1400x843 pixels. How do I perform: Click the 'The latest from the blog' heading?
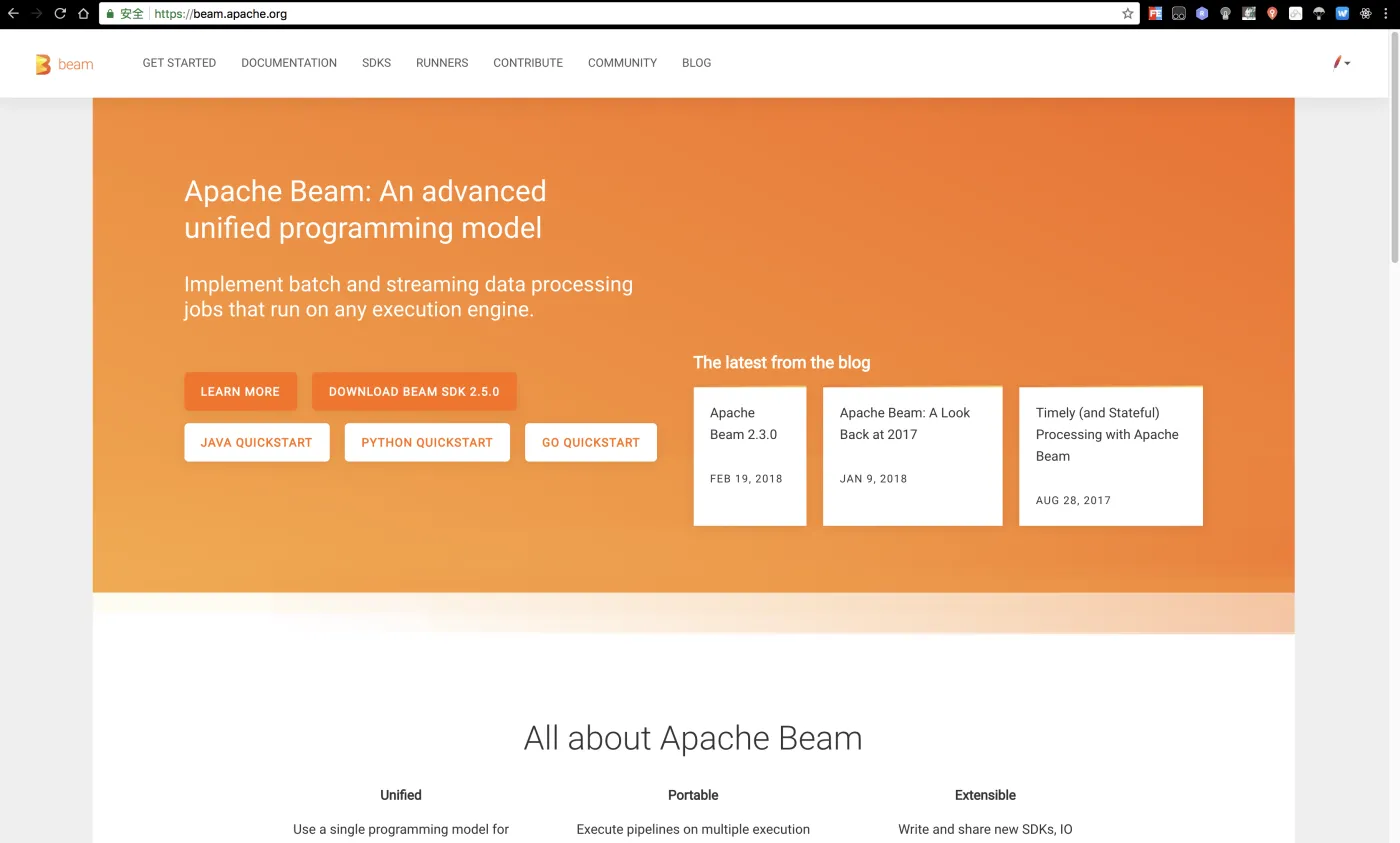(782, 362)
